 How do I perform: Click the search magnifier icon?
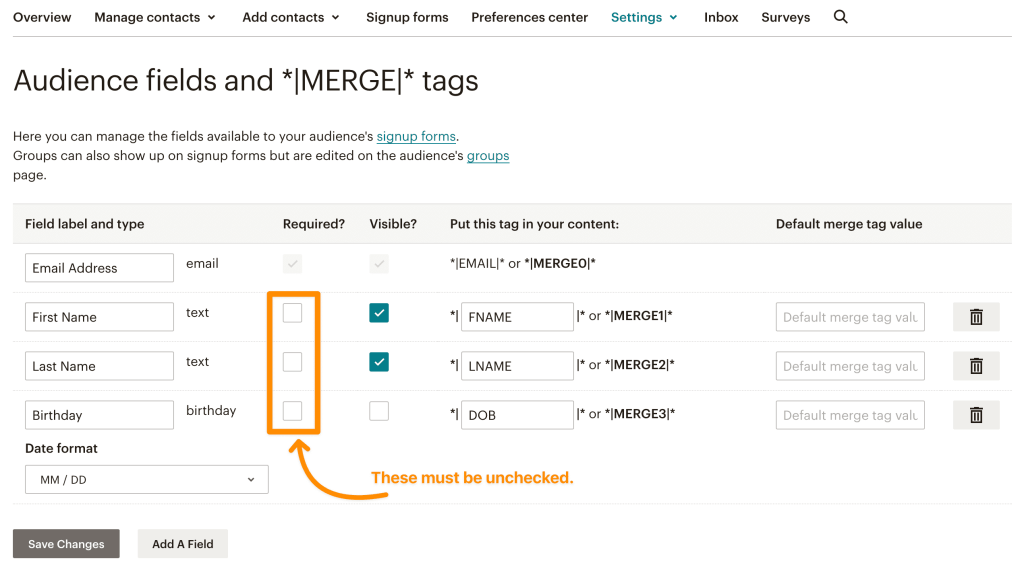840,17
